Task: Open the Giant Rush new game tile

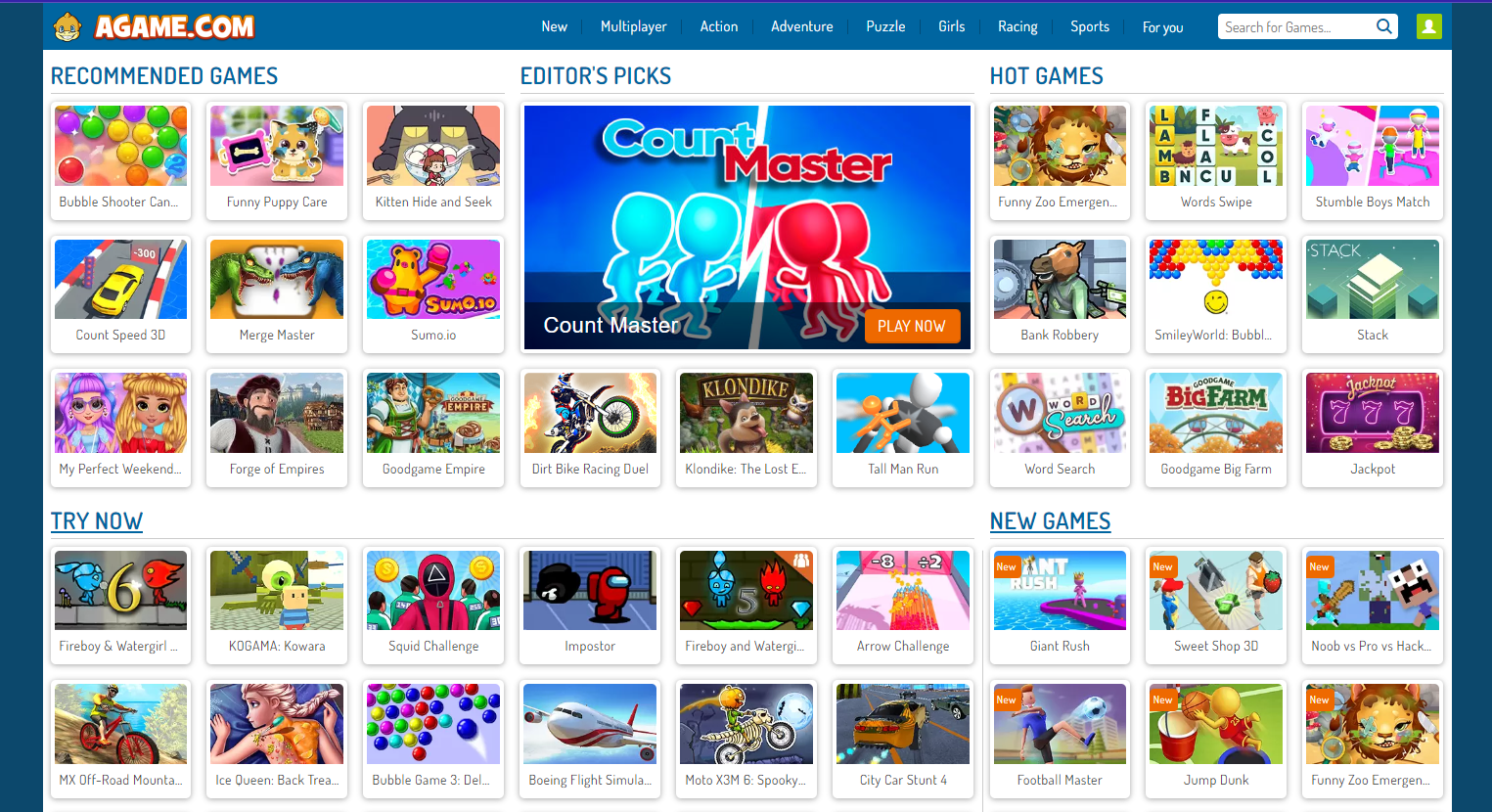Action: click(1060, 606)
